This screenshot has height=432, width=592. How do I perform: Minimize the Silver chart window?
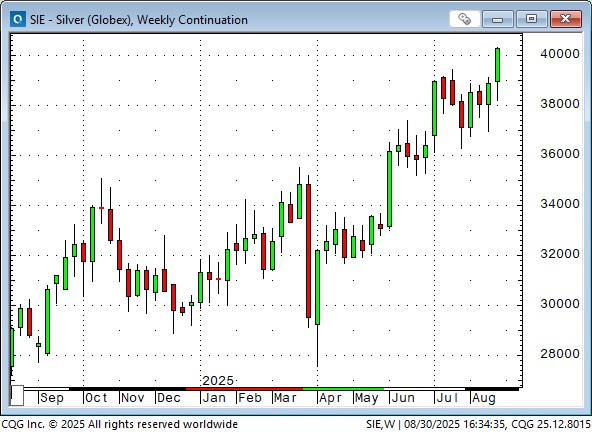tap(497, 19)
